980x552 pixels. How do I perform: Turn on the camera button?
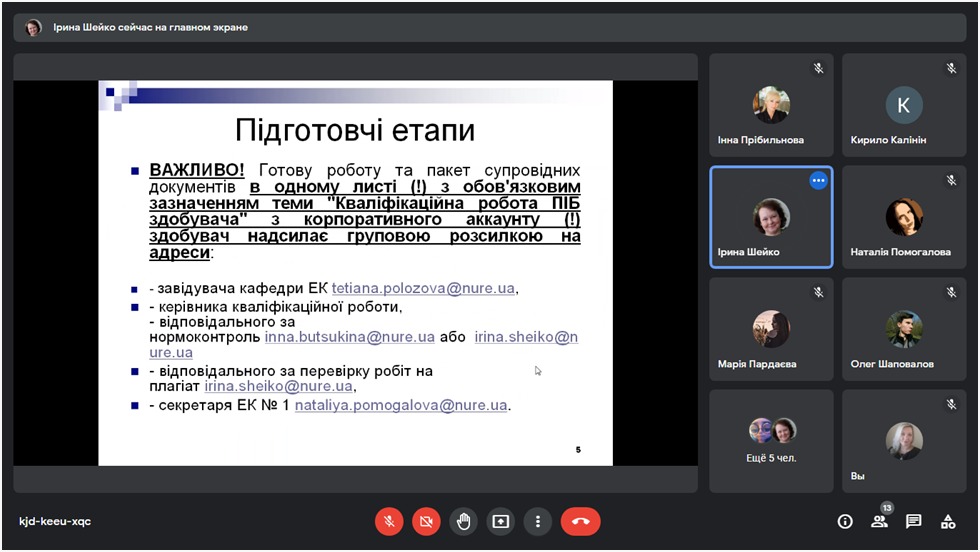tap(426, 521)
